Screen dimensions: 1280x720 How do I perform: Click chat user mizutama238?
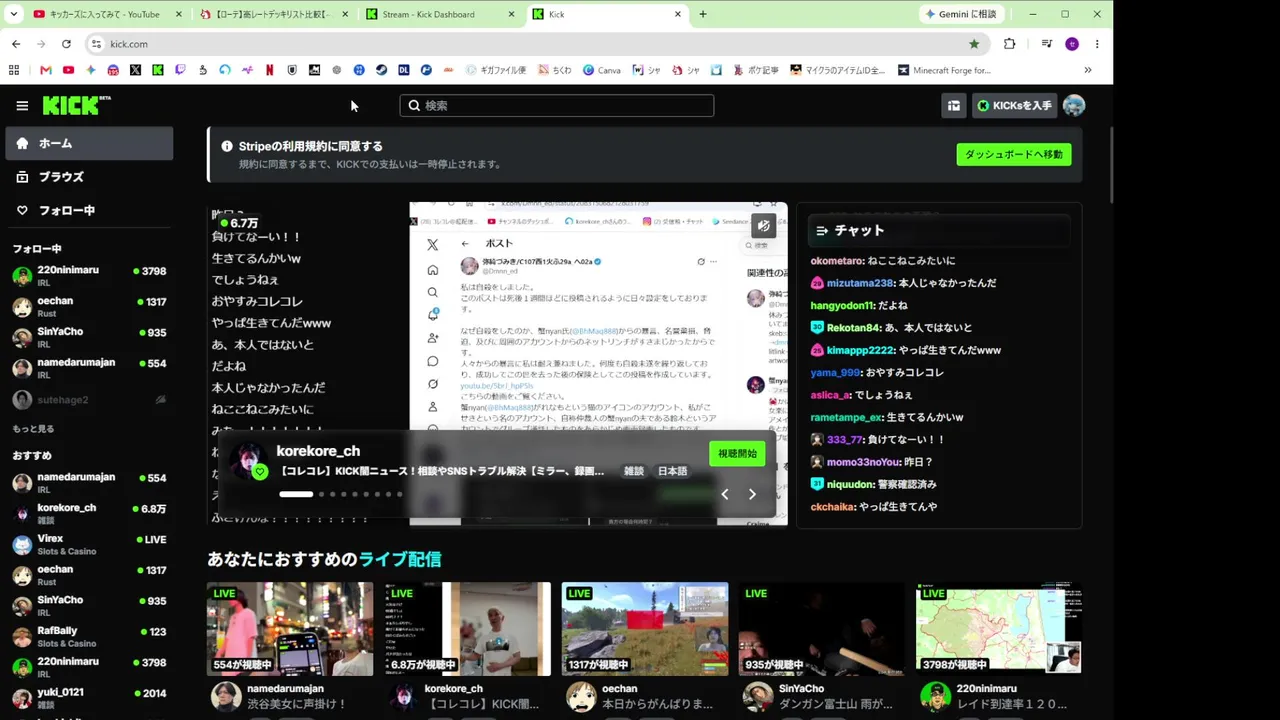pyautogui.click(x=860, y=283)
